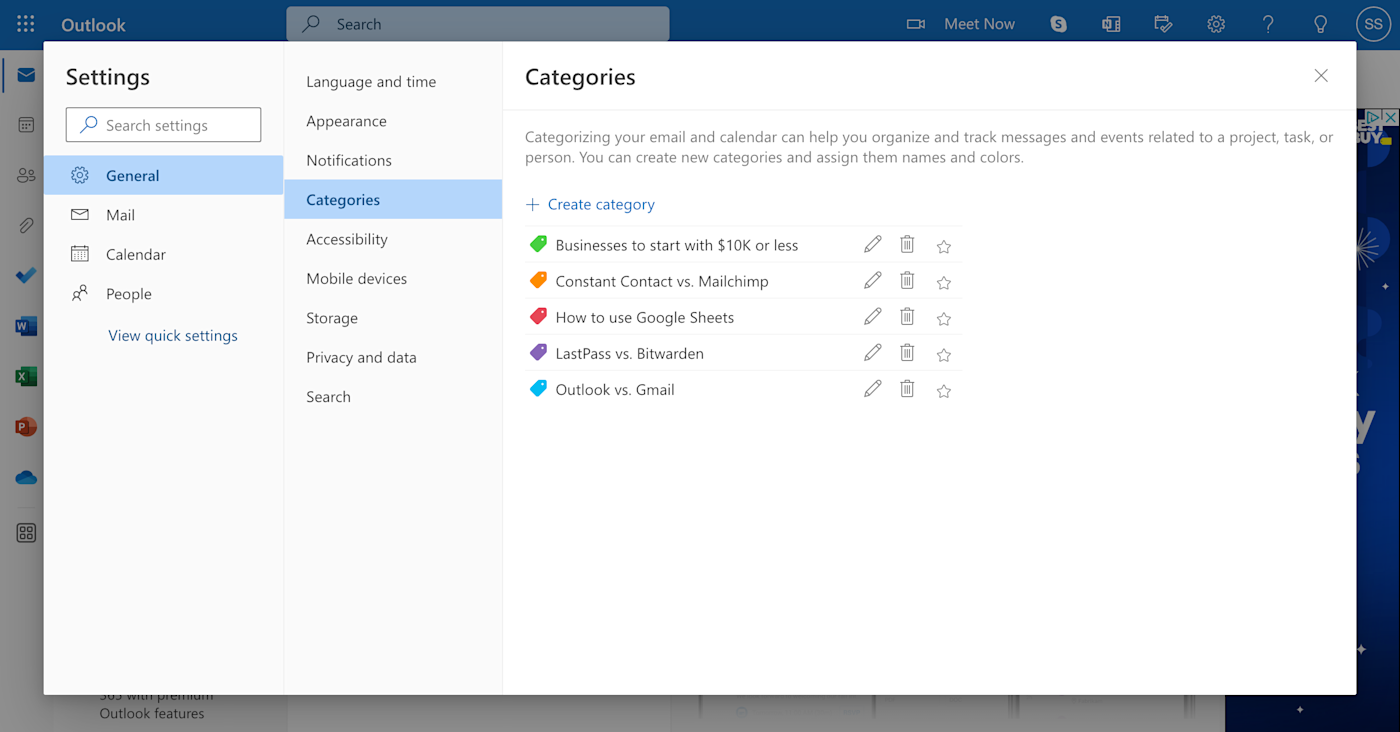1400x732 pixels.
Task: Open Accessibility settings
Action: click(x=393, y=239)
